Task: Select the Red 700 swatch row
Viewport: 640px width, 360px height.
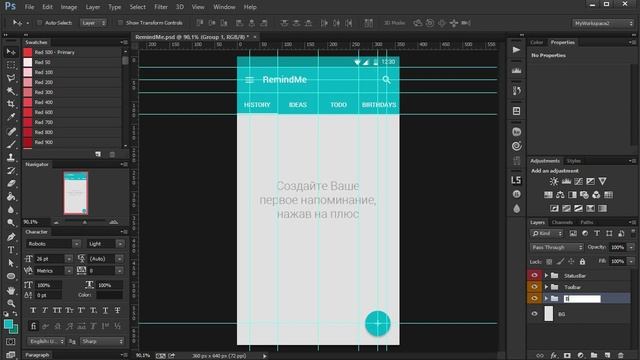Action: [x=72, y=122]
